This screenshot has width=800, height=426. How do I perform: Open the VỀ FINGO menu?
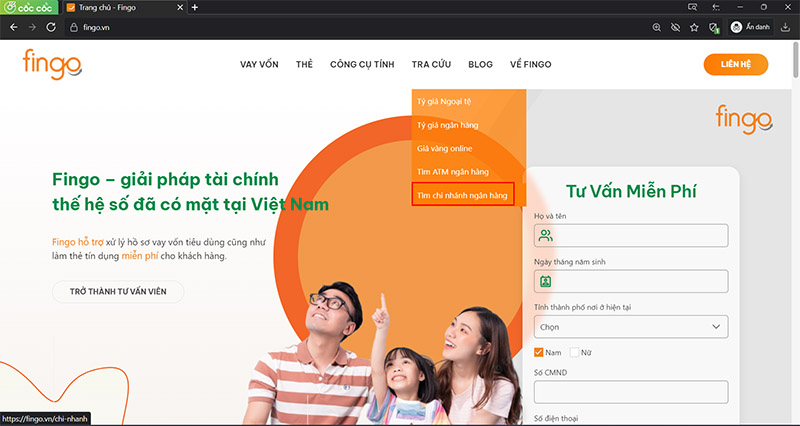point(531,64)
